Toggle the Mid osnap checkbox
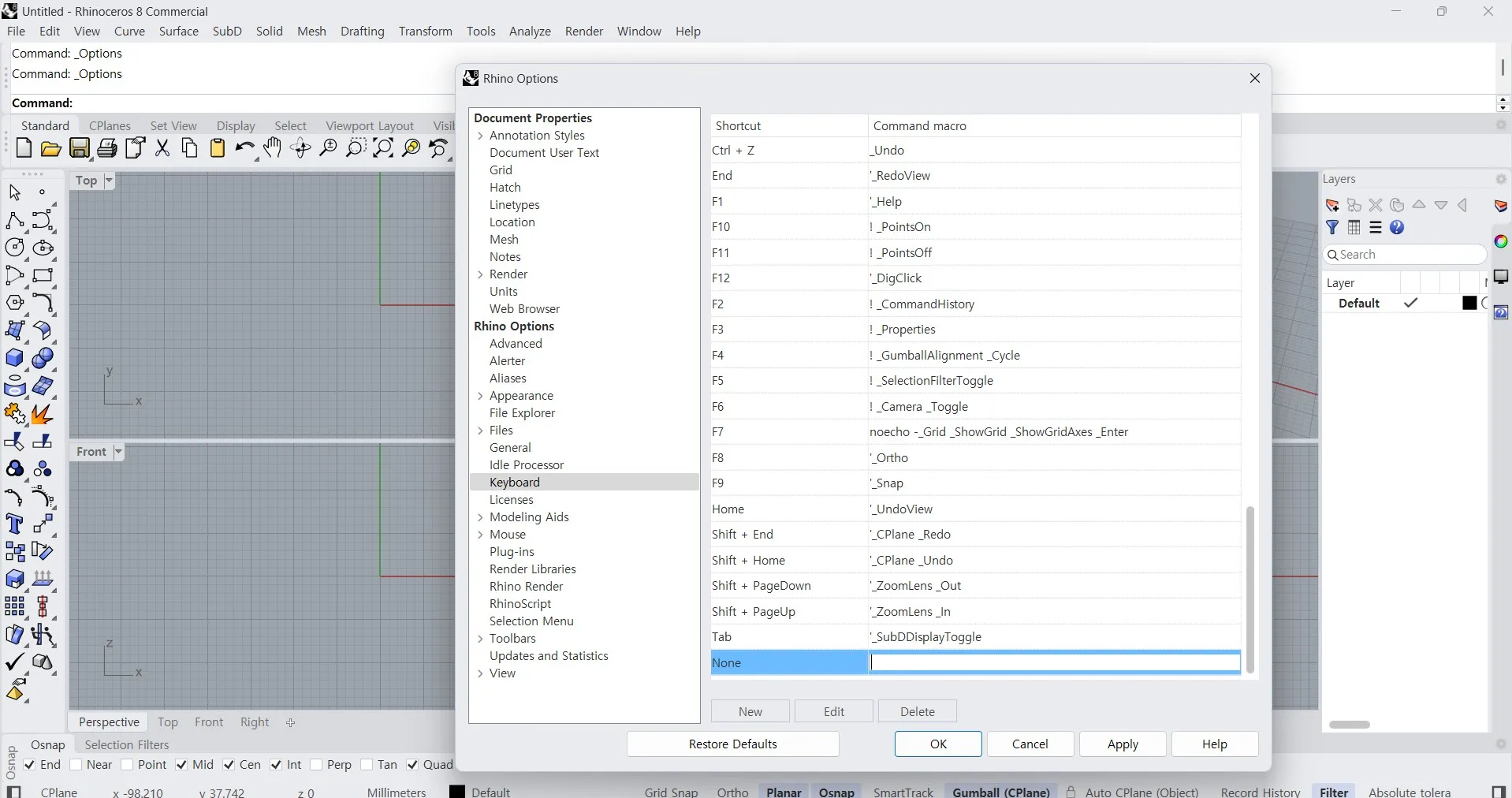The width and height of the screenshot is (1512, 798). 181,765
